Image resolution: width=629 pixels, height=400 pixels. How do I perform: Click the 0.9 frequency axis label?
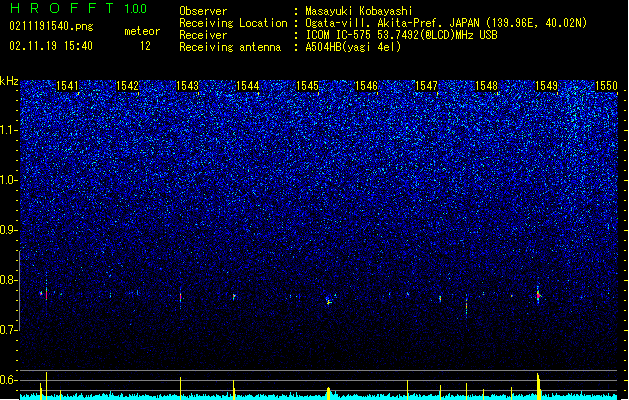[x=9, y=230]
